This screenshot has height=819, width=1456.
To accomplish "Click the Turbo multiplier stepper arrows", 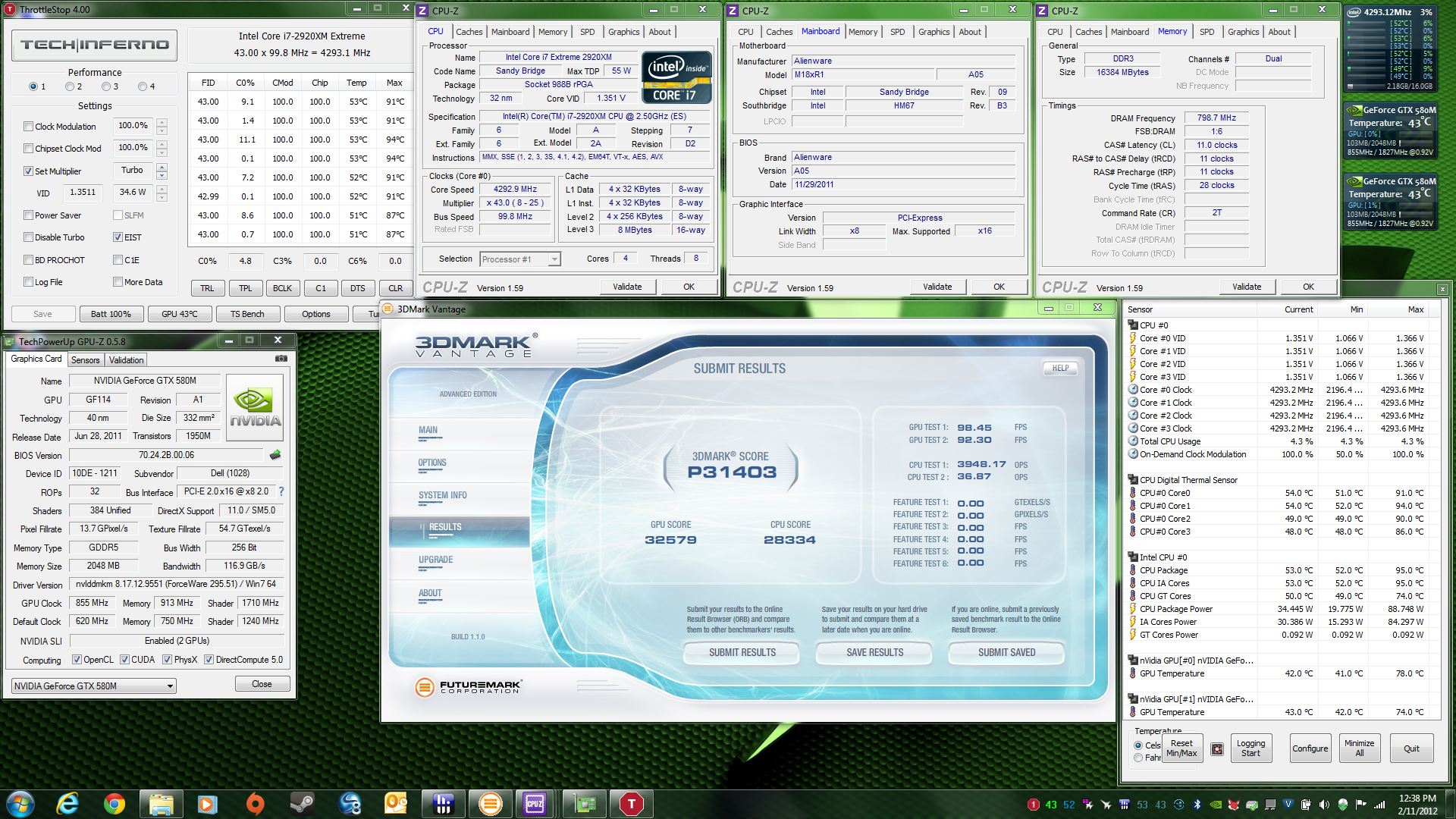I will click(162, 171).
